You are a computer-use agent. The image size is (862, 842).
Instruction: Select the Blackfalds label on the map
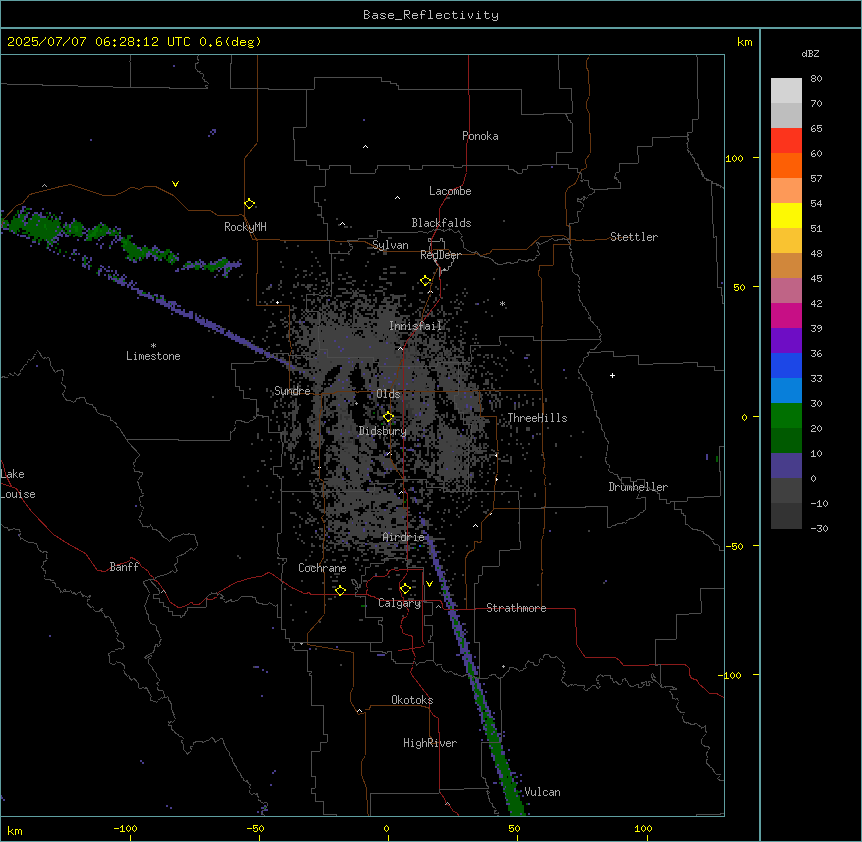tap(441, 223)
